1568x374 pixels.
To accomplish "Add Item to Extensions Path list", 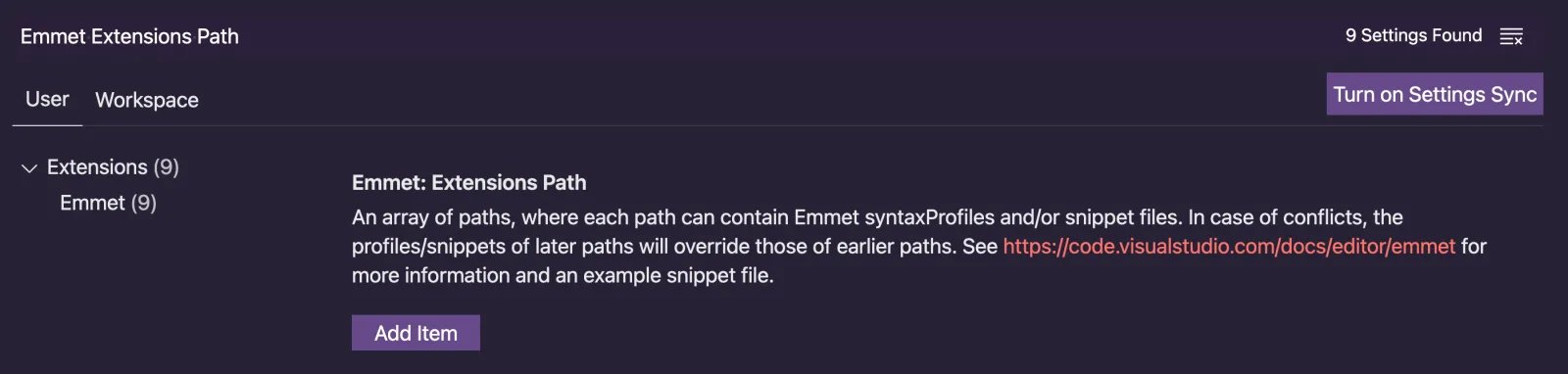I will 416,333.
